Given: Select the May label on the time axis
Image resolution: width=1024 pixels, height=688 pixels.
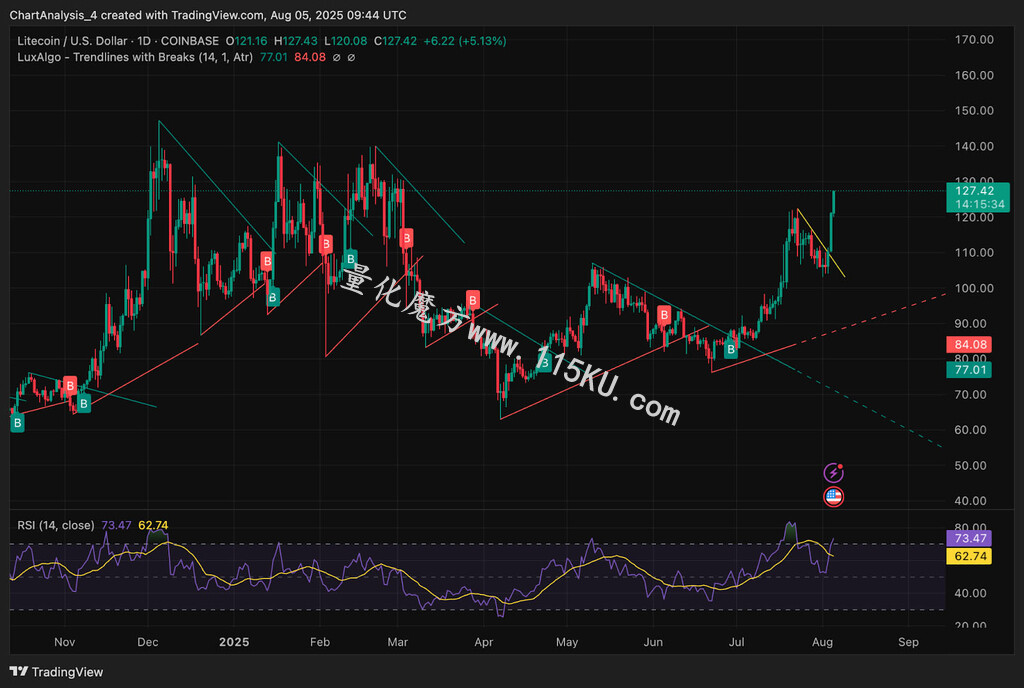Looking at the screenshot, I should [567, 642].
